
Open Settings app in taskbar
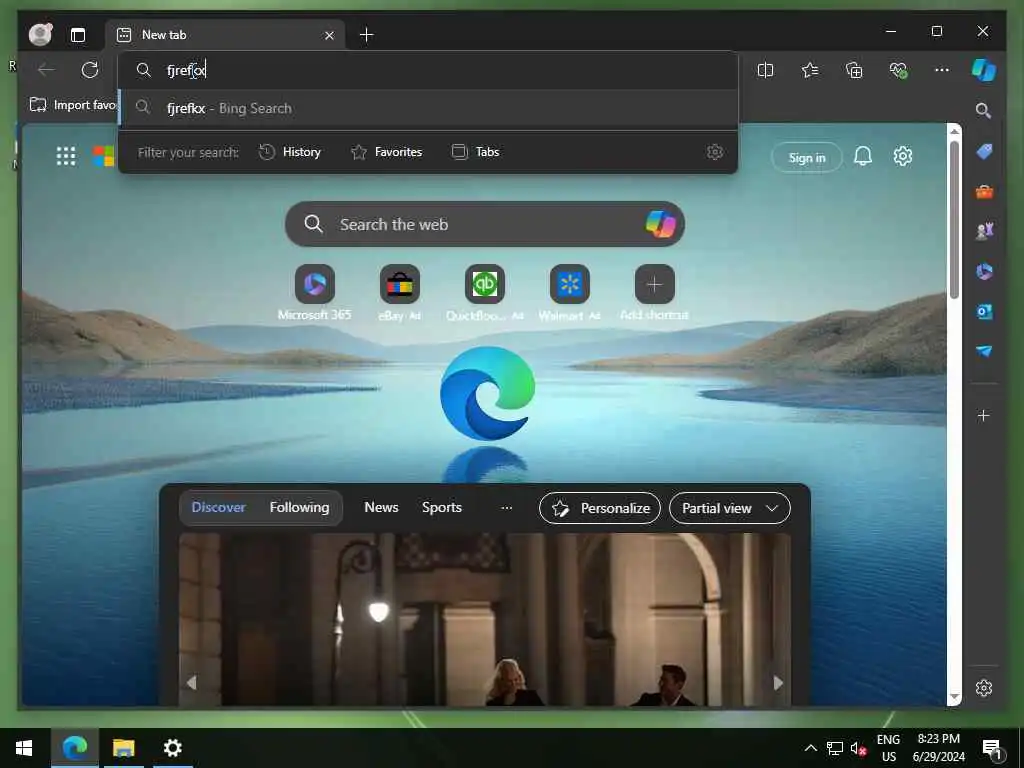point(172,748)
